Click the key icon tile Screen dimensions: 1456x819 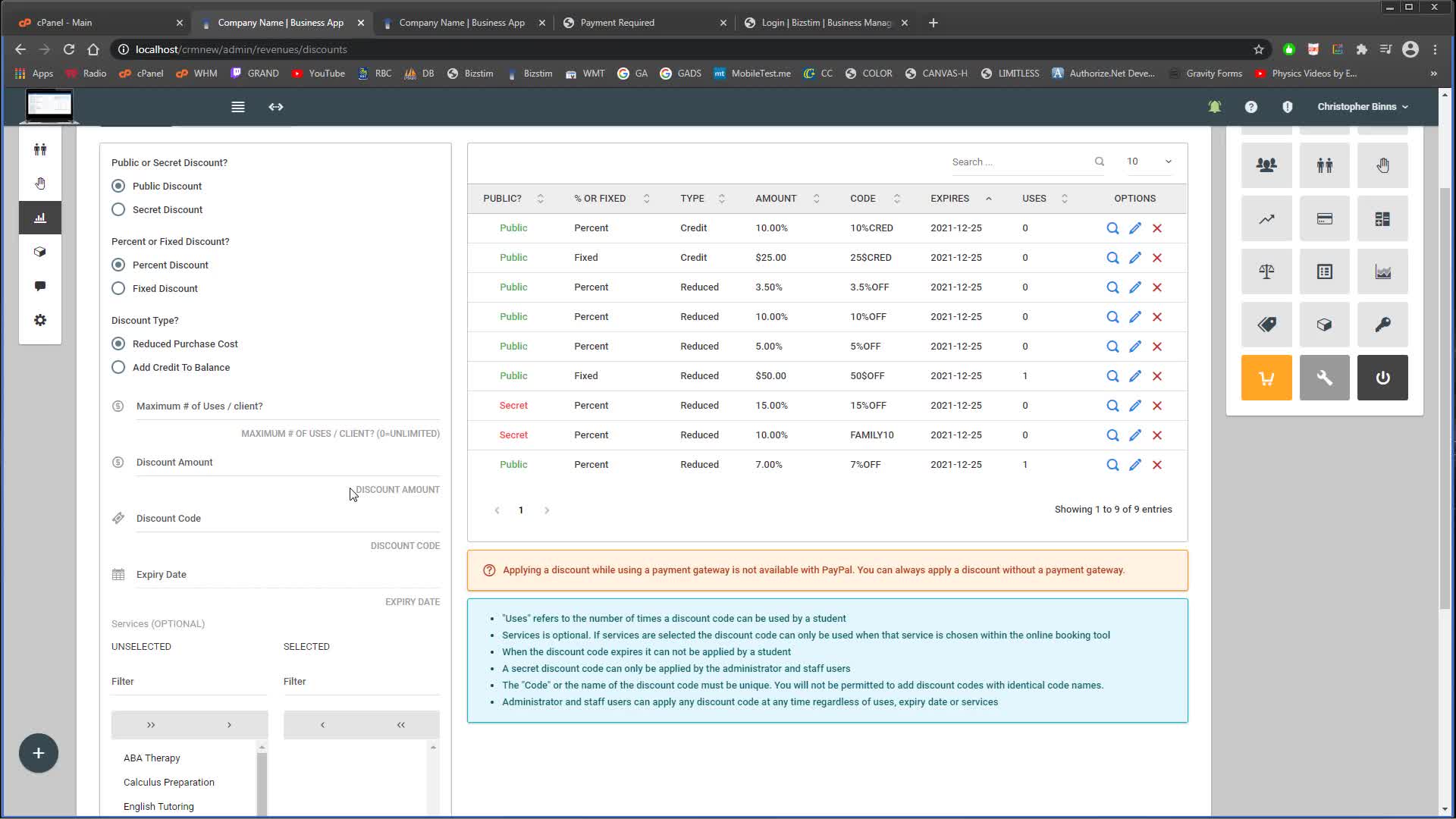coord(1382,325)
